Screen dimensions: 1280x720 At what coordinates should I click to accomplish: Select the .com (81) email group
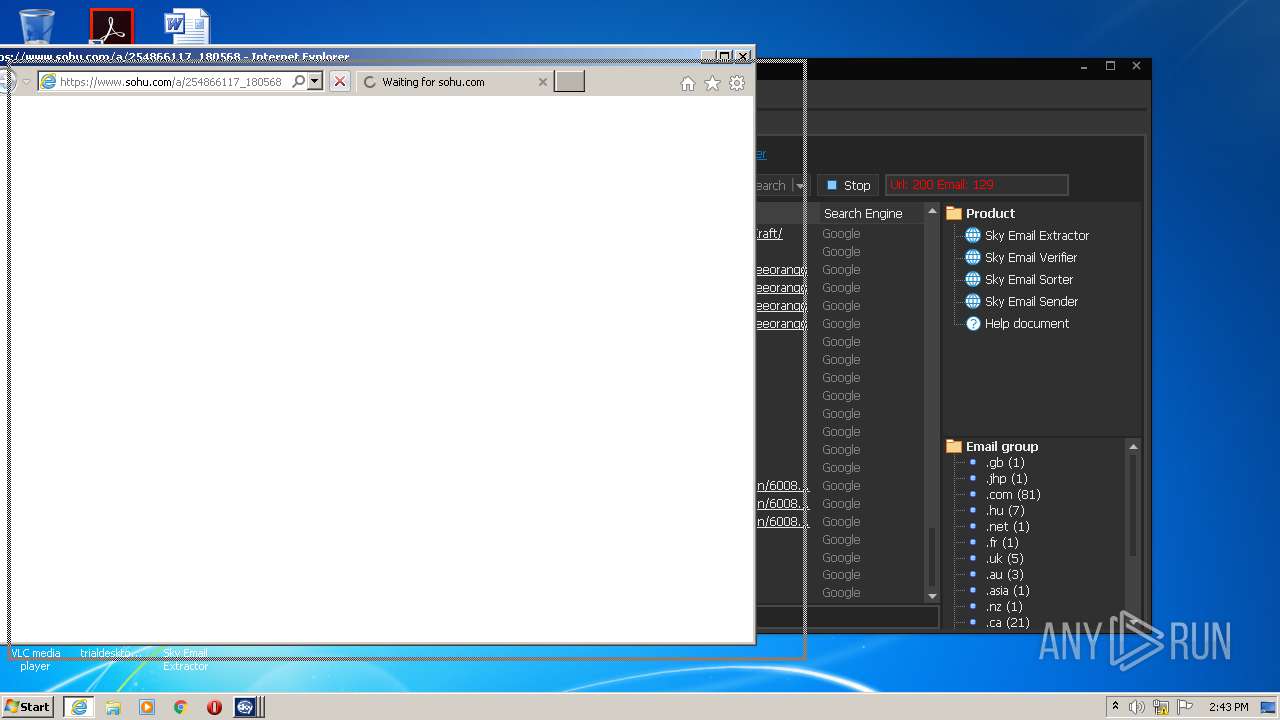point(1013,494)
